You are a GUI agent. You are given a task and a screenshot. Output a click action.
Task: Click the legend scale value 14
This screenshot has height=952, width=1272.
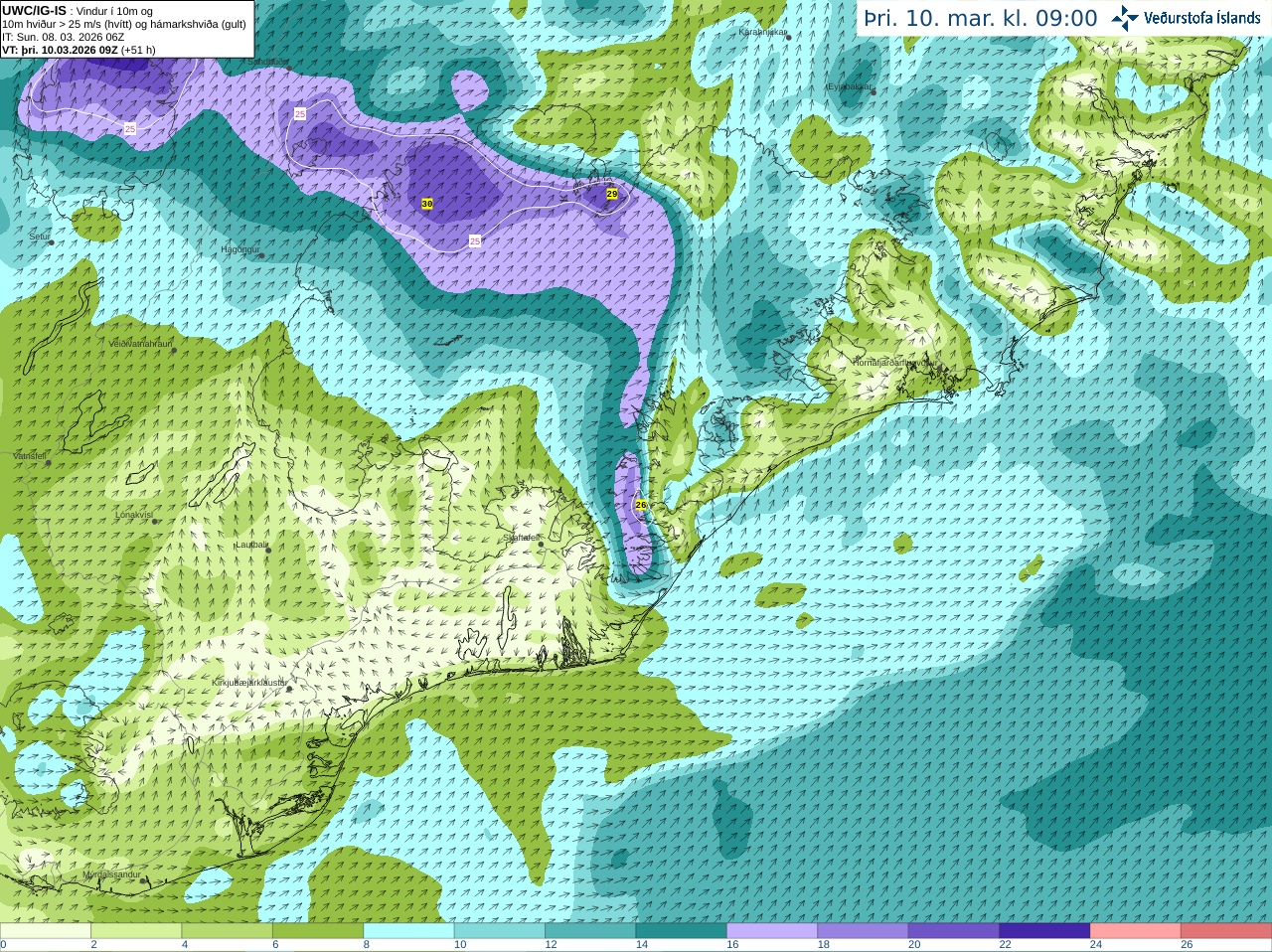point(642,945)
